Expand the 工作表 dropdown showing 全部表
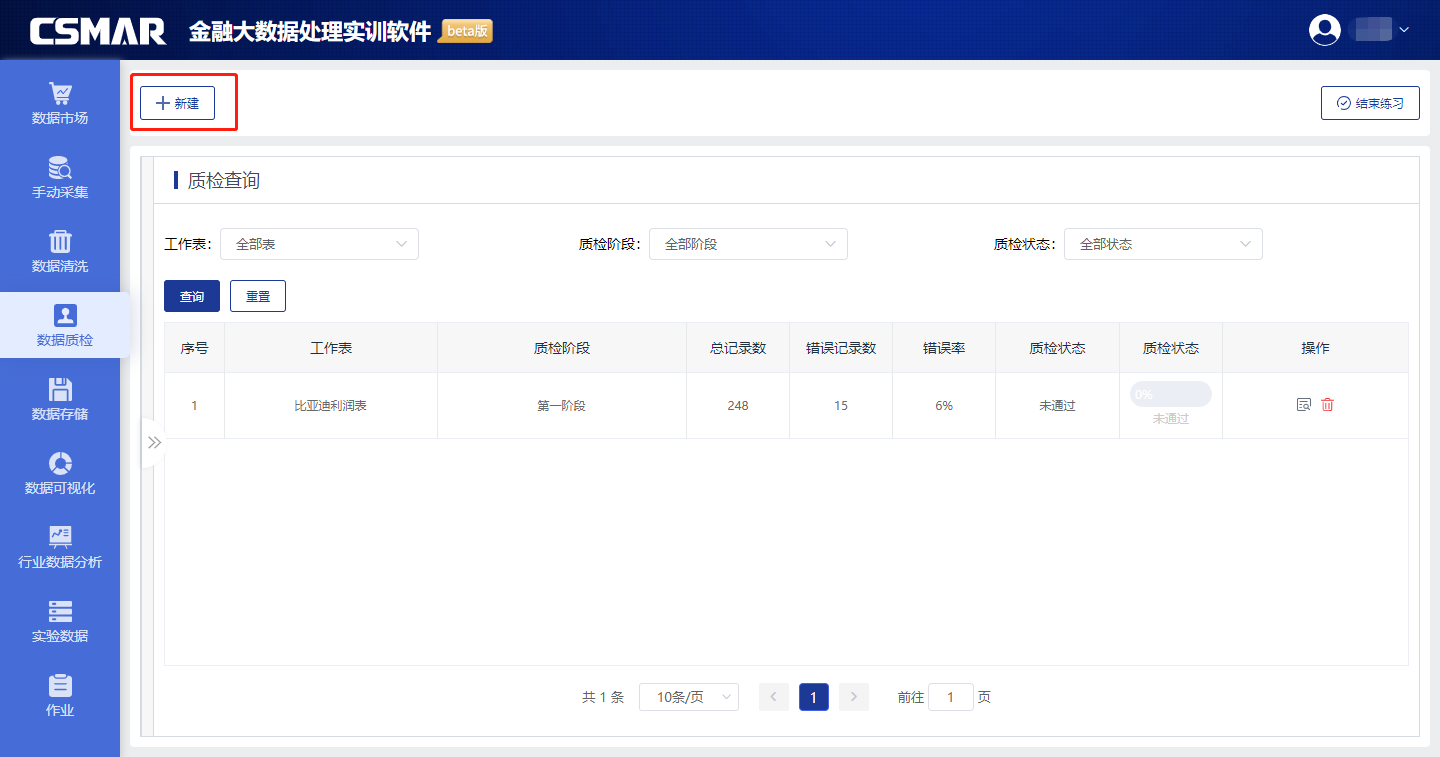This screenshot has width=1440, height=757. pos(319,244)
